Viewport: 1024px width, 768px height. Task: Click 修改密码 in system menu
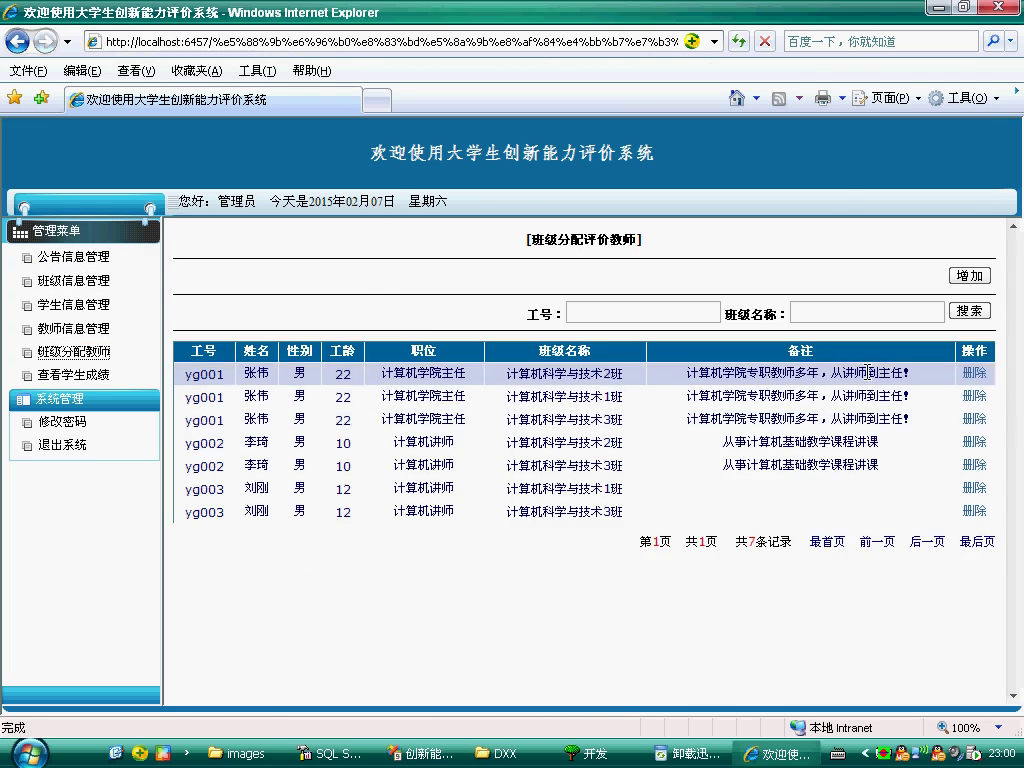[x=62, y=422]
